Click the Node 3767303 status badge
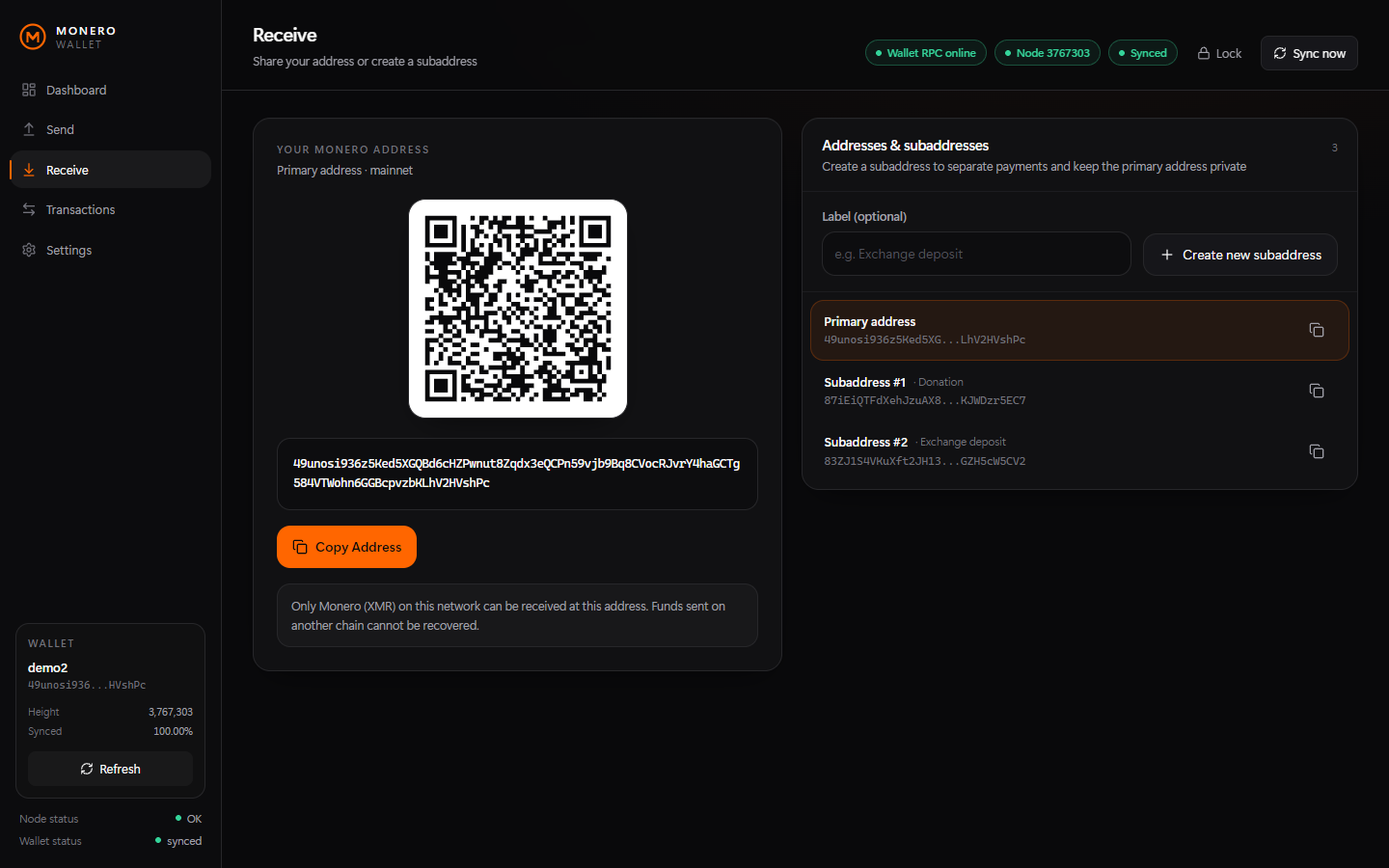The image size is (1389, 868). click(x=1048, y=53)
